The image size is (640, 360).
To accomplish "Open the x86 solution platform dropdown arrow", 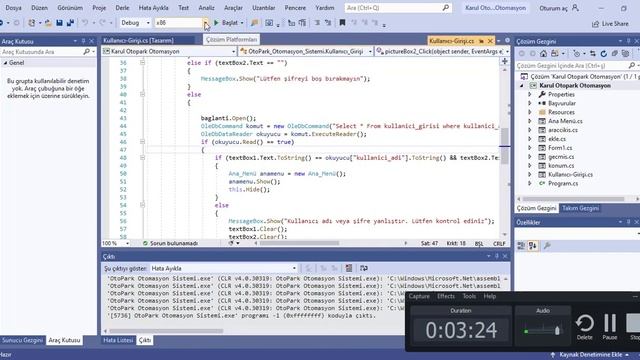I will click(206, 23).
